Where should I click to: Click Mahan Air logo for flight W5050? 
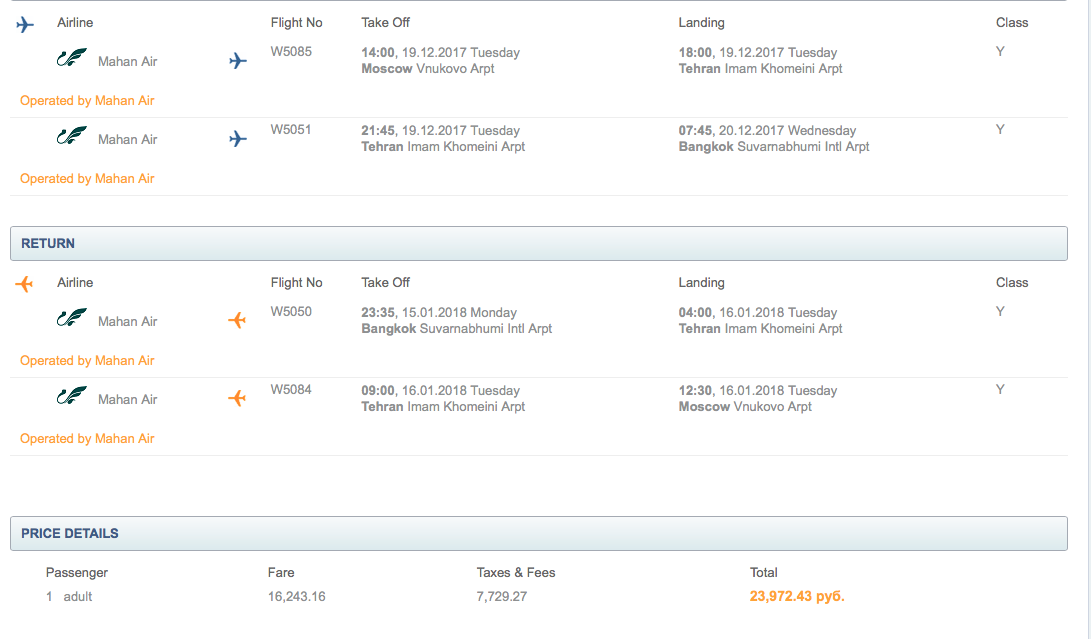72,318
